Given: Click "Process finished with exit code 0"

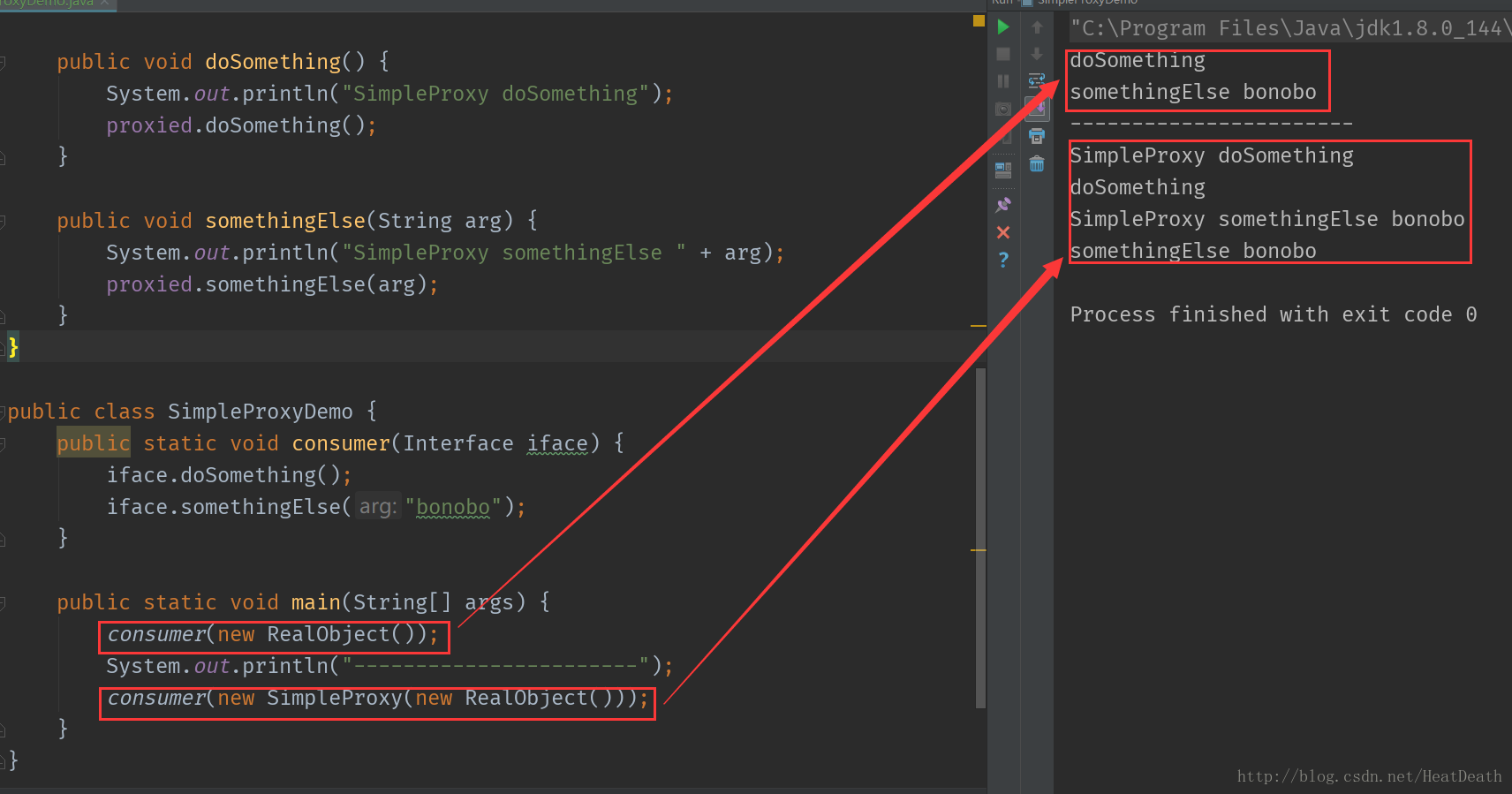Looking at the screenshot, I should (1274, 314).
